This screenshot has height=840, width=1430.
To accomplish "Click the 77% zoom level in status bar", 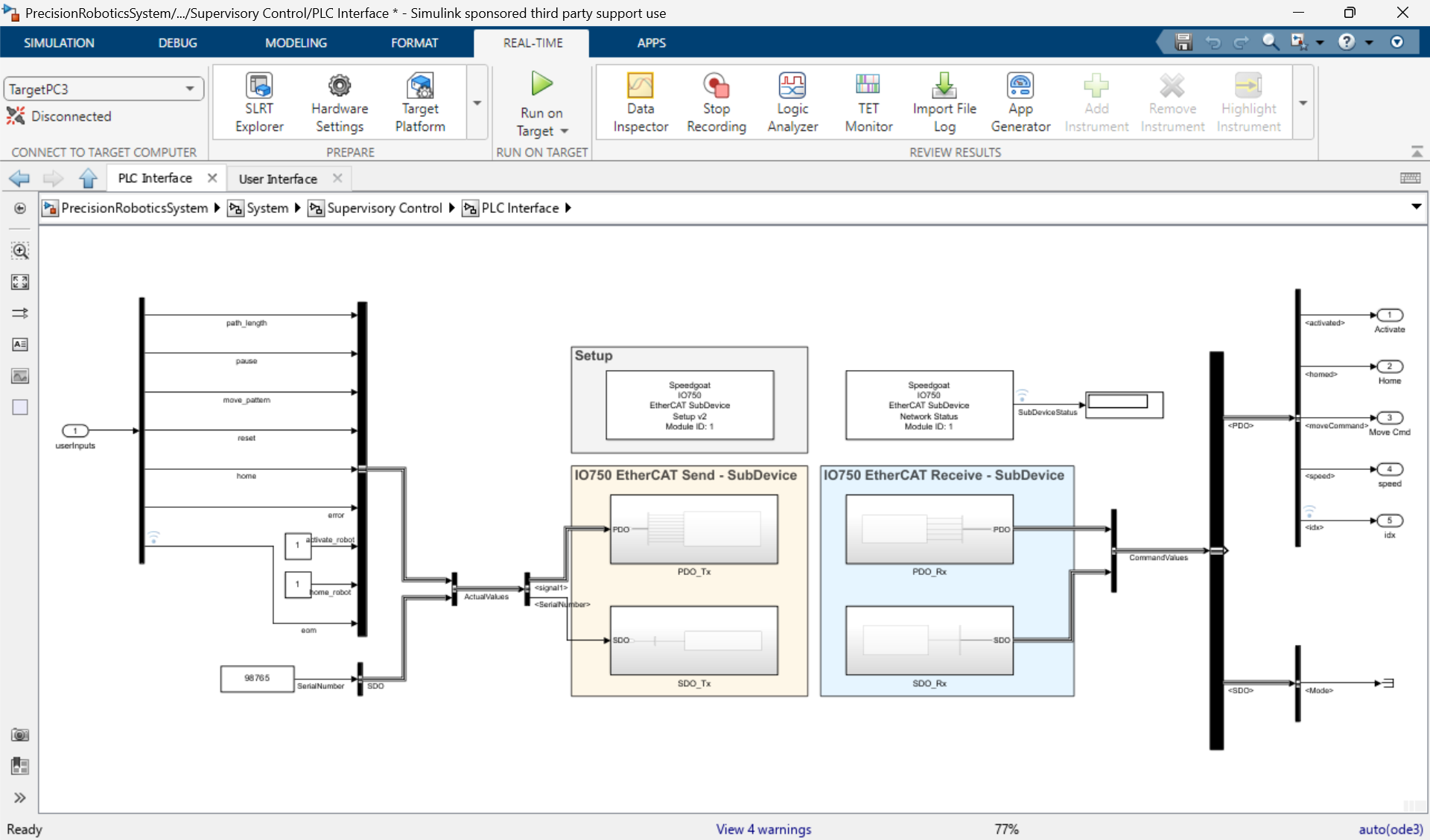I will pos(1006,829).
